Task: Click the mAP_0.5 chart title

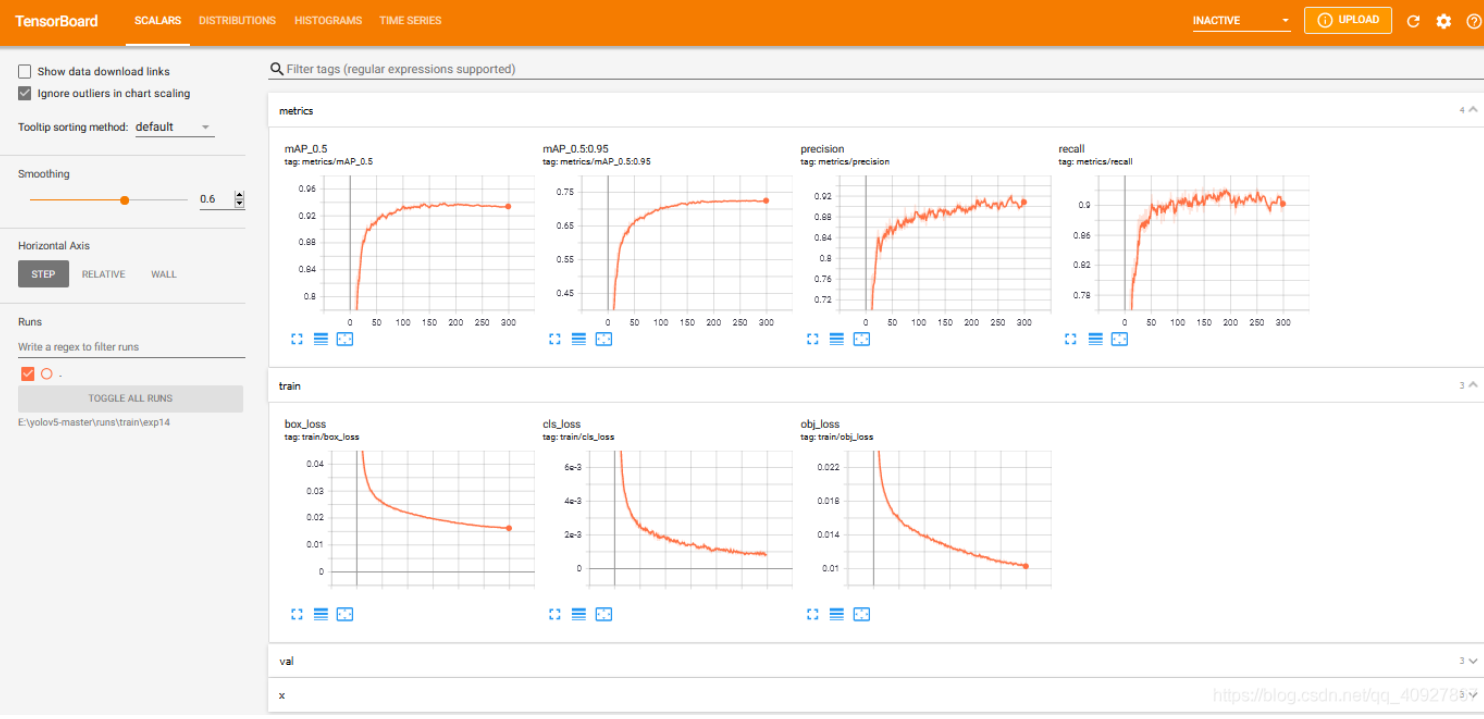Action: (306, 149)
